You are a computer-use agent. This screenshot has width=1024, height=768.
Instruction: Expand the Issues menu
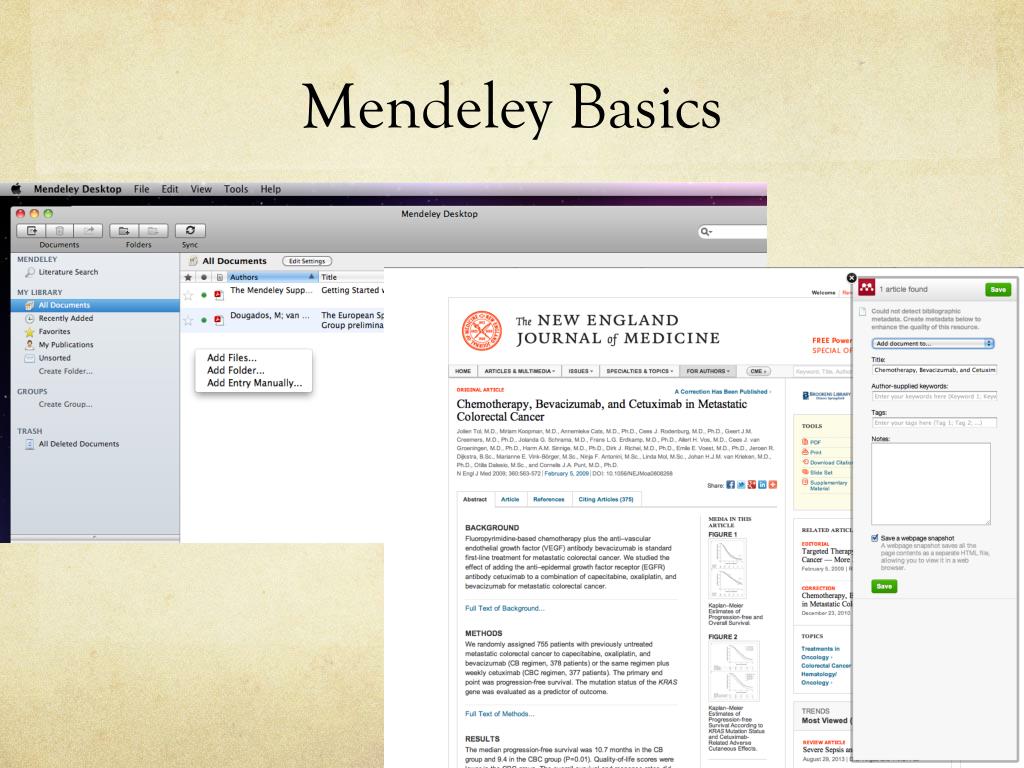pyautogui.click(x=581, y=371)
